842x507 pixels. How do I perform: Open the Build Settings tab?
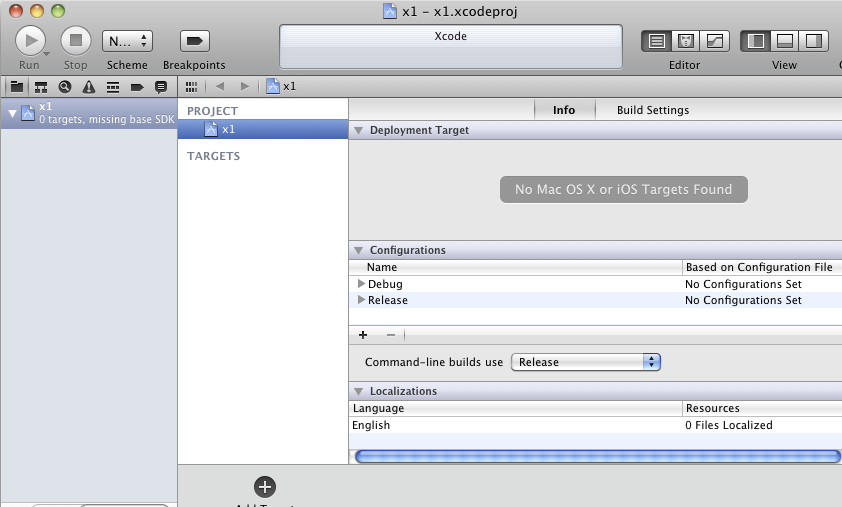[x=652, y=110]
